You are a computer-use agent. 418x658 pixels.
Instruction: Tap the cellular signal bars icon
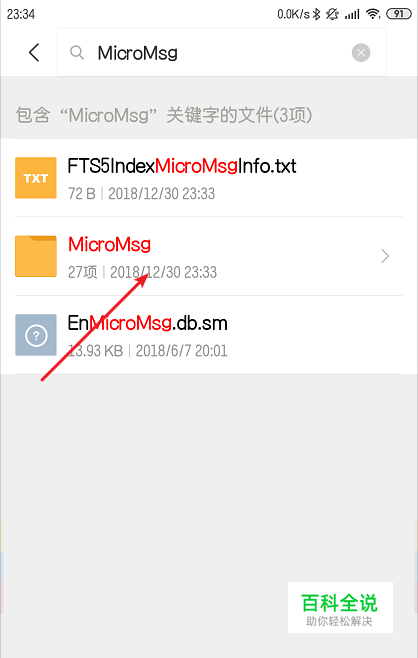(x=352, y=15)
